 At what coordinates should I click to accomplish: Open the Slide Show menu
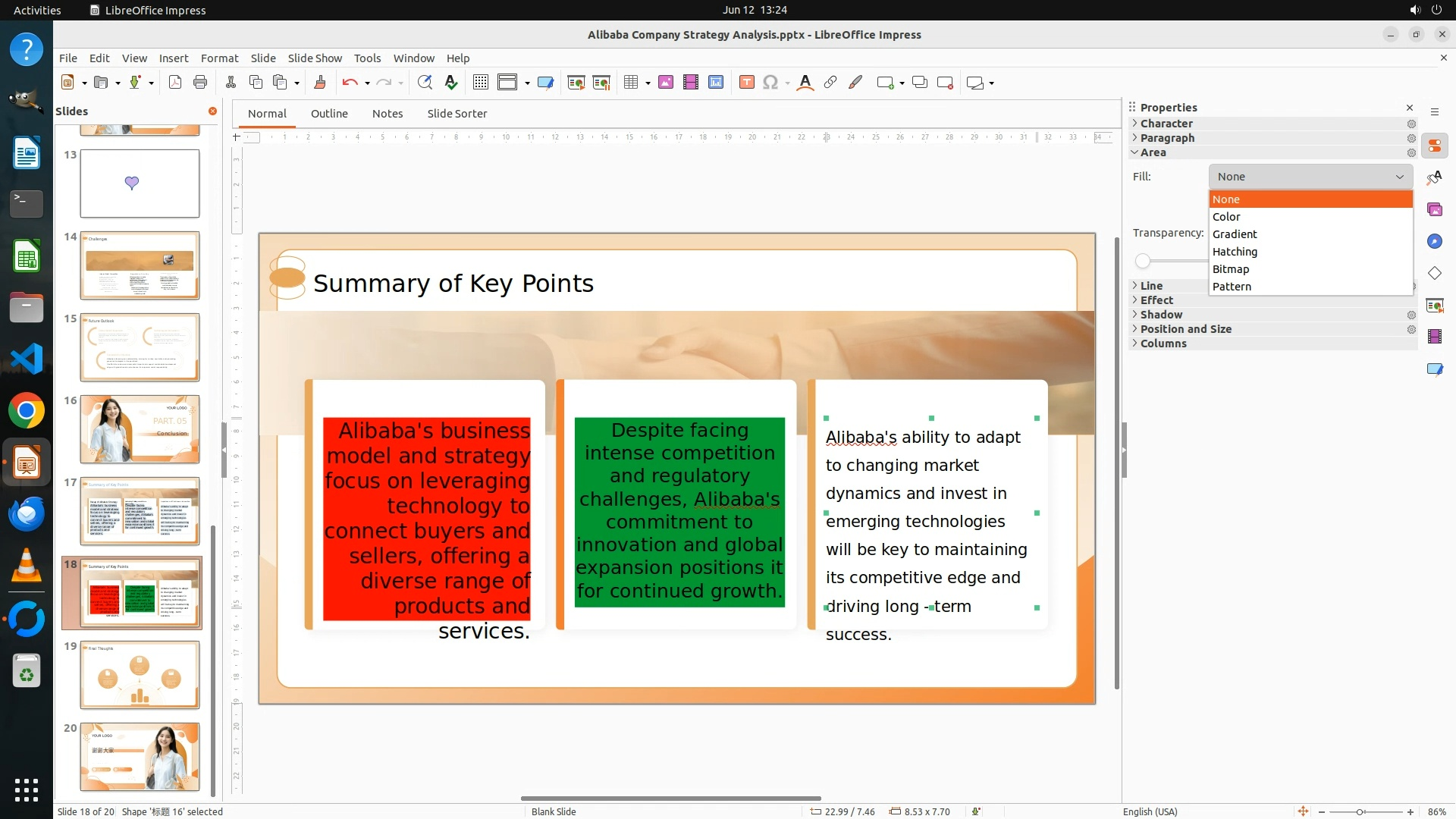pyautogui.click(x=315, y=58)
